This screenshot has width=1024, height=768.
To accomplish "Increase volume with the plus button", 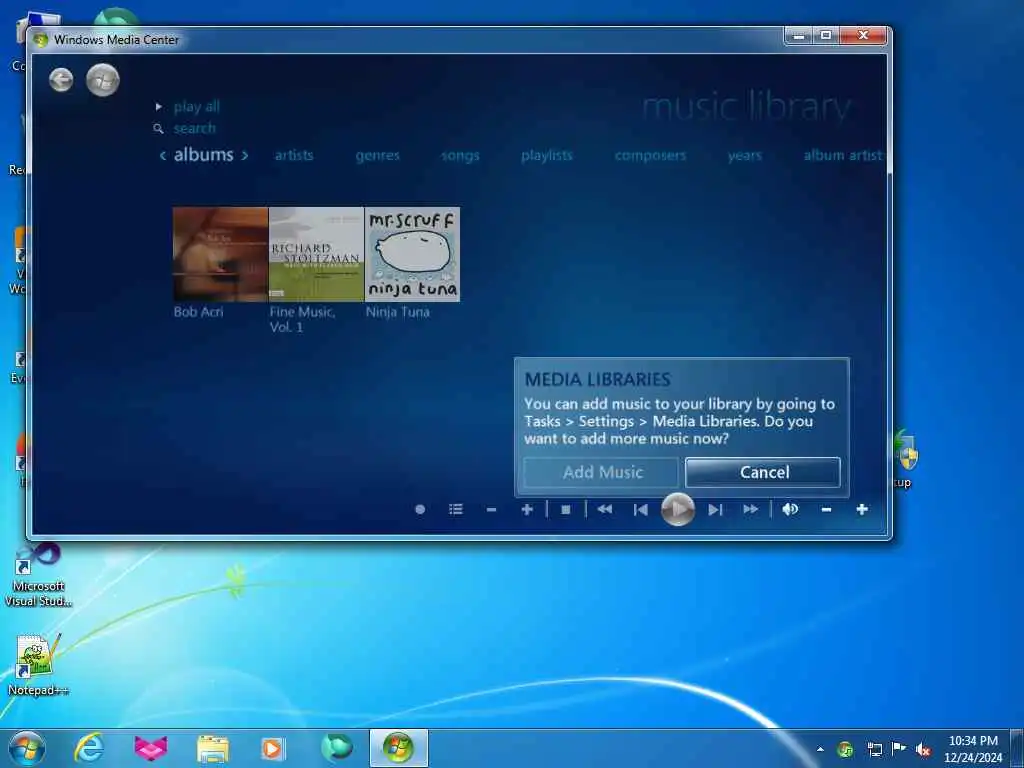I will tap(862, 509).
